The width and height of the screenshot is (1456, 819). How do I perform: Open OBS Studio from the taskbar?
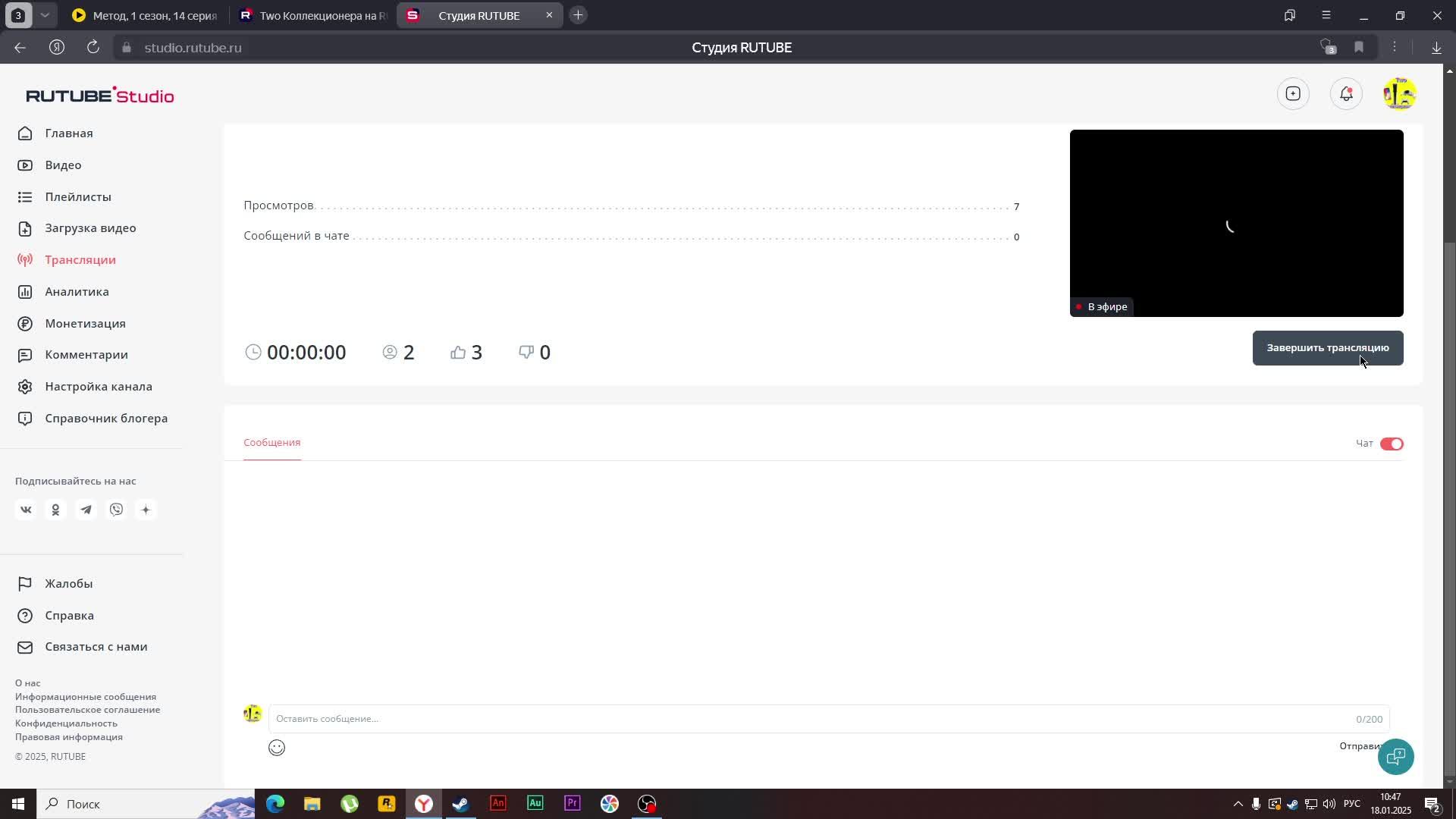pyautogui.click(x=647, y=804)
